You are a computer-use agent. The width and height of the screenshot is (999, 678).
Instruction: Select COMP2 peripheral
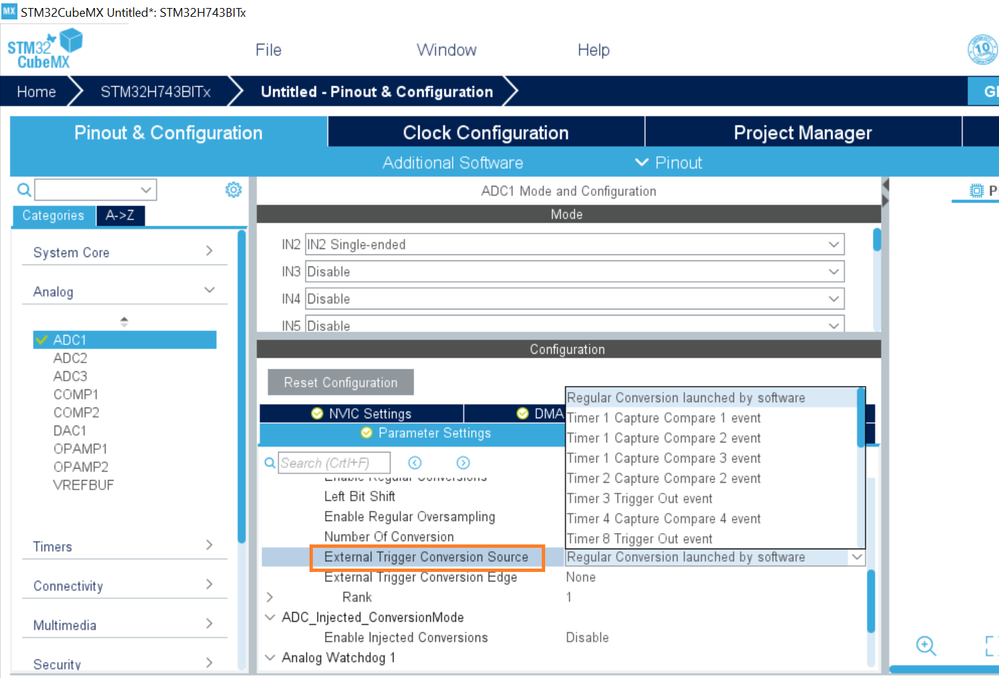coord(76,412)
